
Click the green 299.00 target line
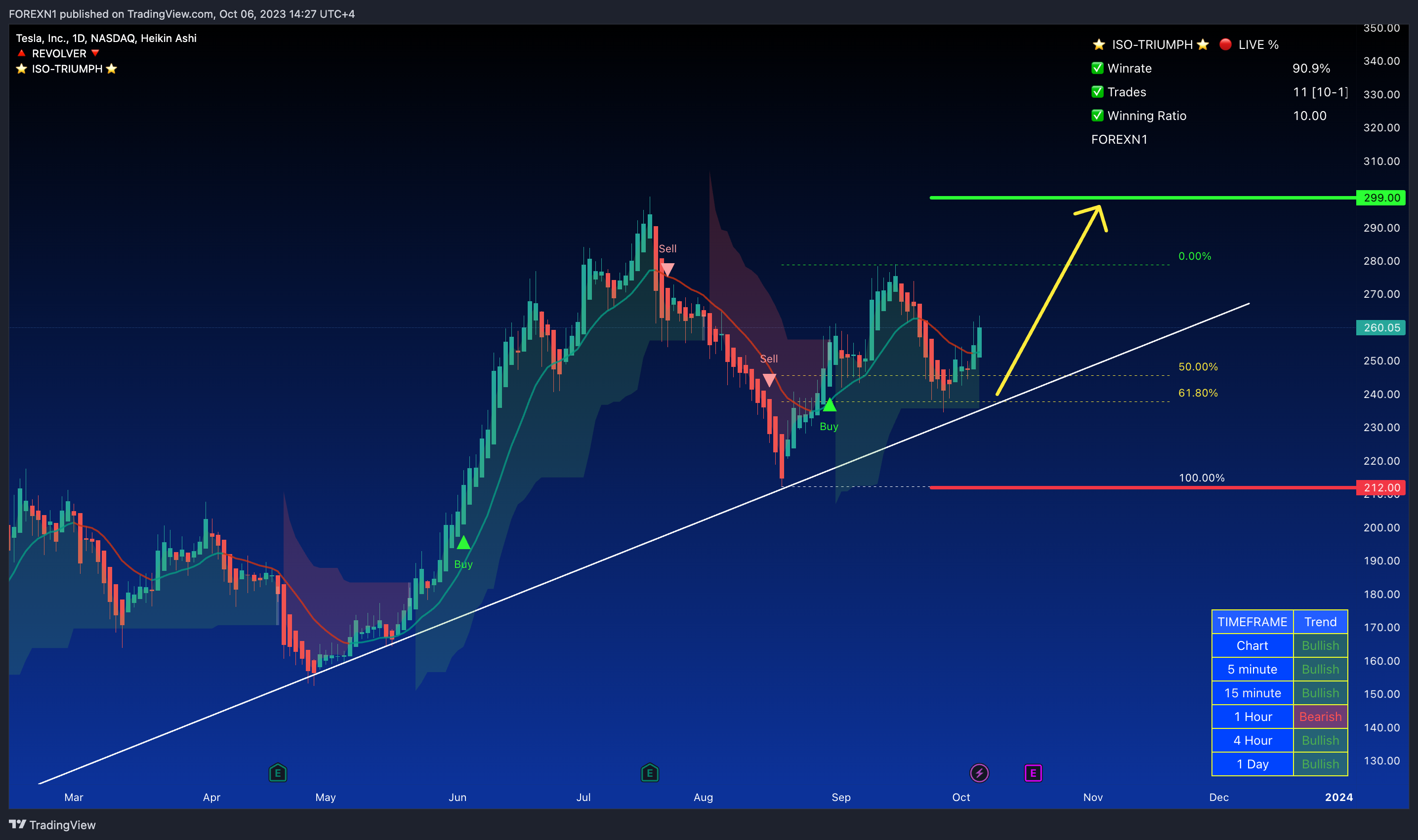1143,198
